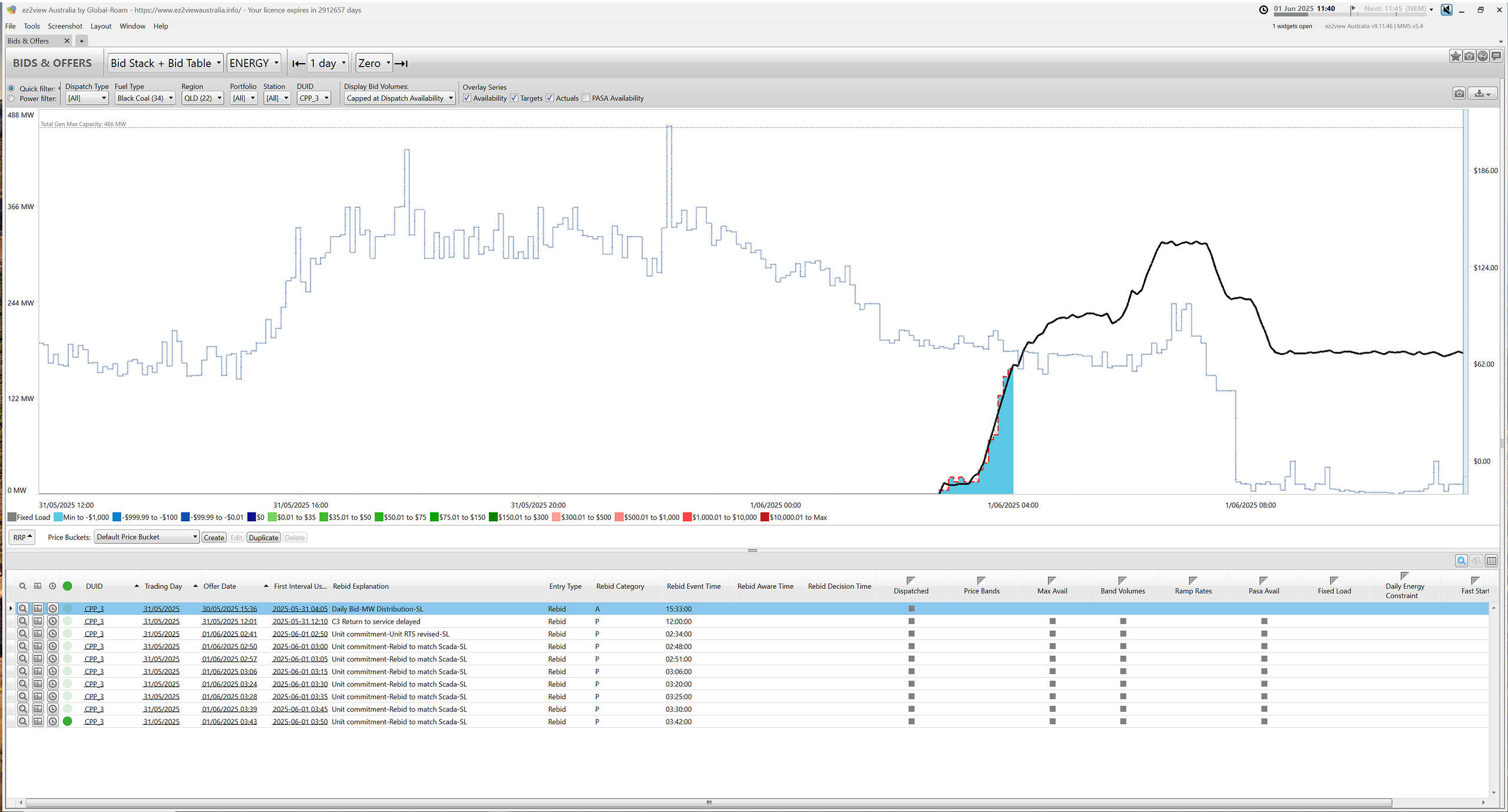Click green dot on the 01/06/2025 03:43 row
This screenshot has width=1508, height=812.
[x=68, y=722]
